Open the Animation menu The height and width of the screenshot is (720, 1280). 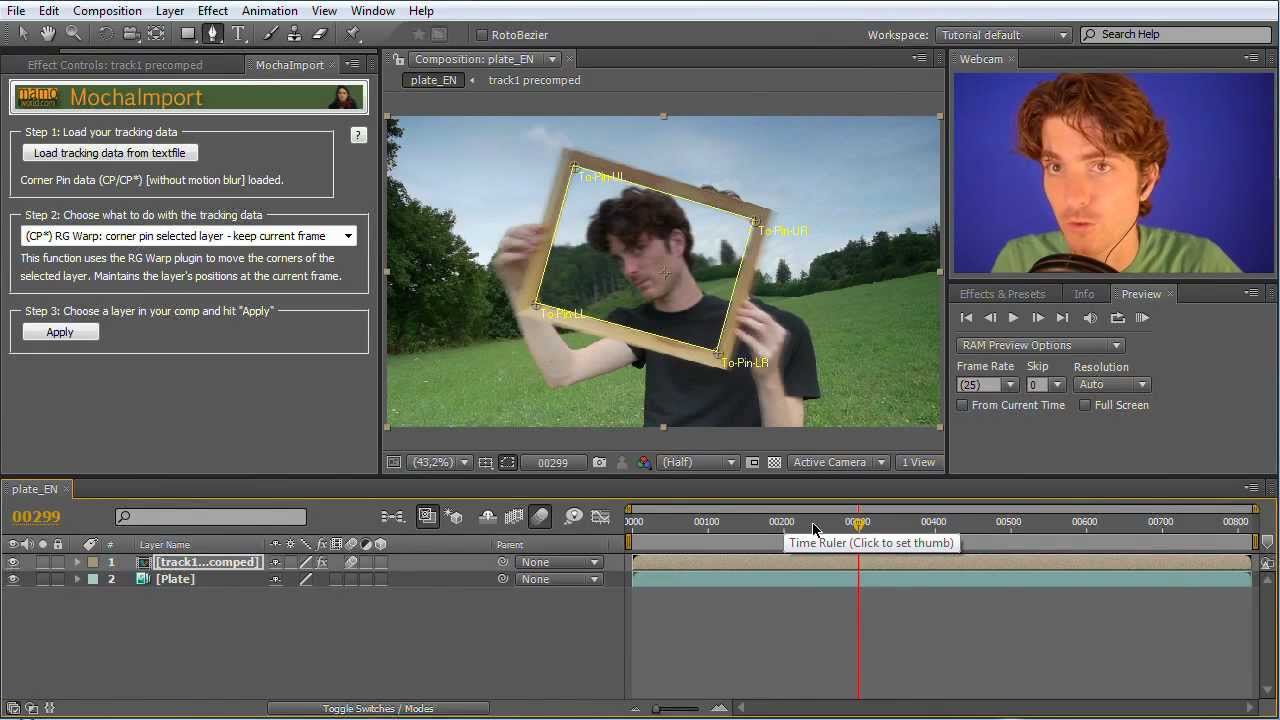tap(269, 10)
